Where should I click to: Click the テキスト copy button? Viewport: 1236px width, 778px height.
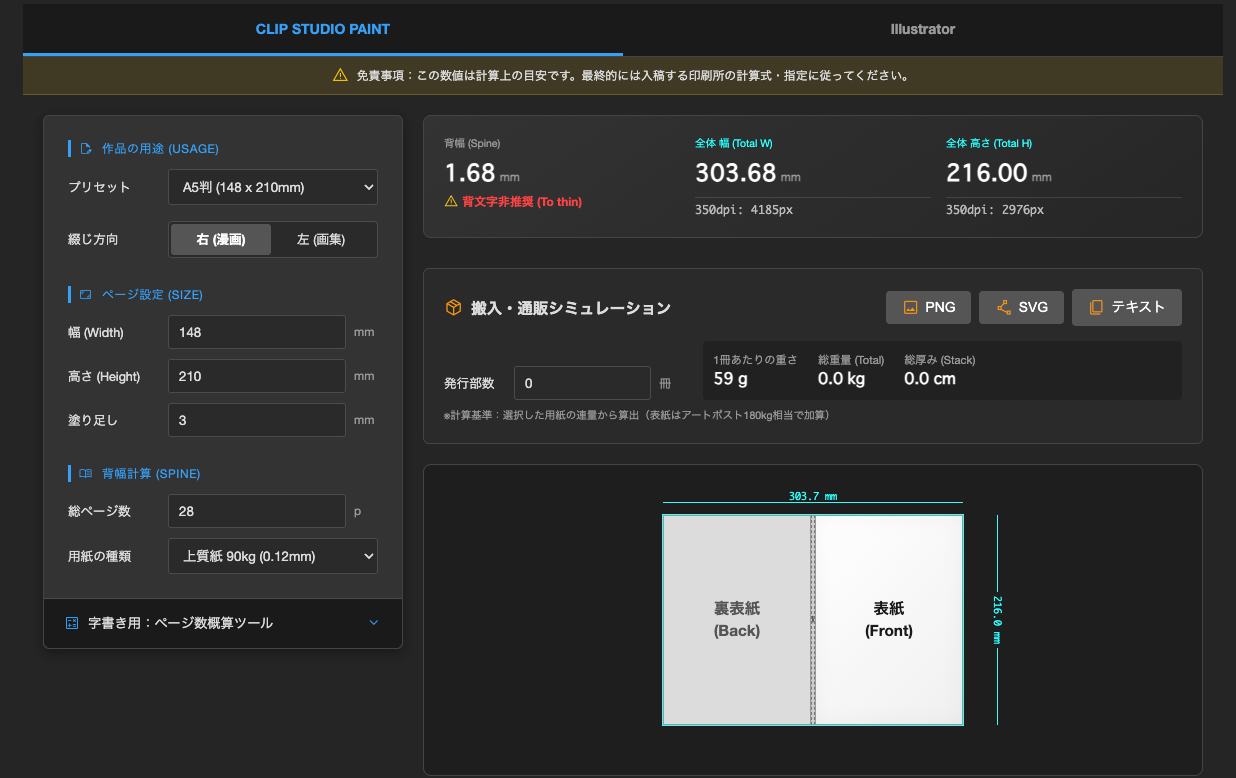(x=1126, y=308)
